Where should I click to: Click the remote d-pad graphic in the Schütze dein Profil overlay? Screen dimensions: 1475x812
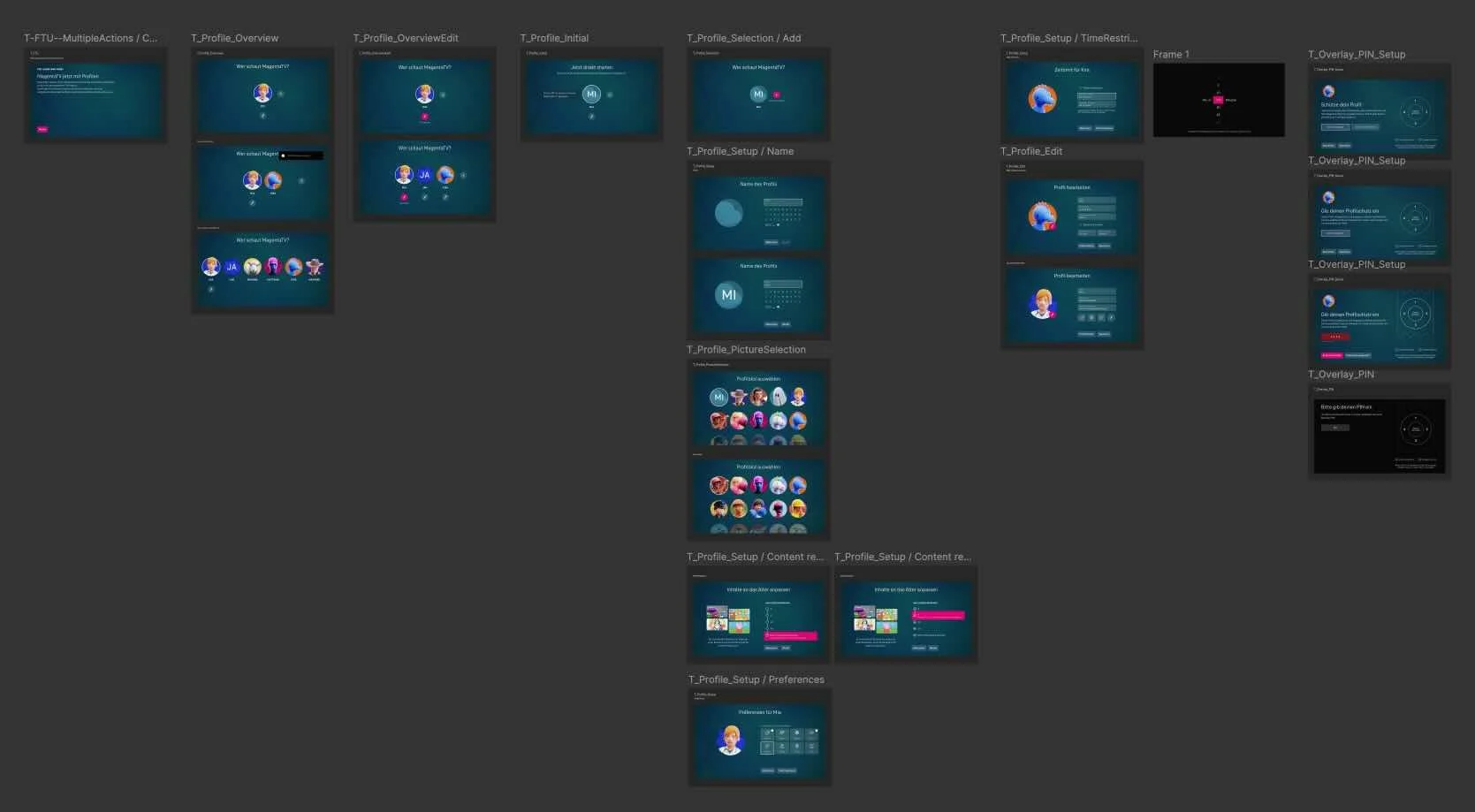pos(1416,113)
